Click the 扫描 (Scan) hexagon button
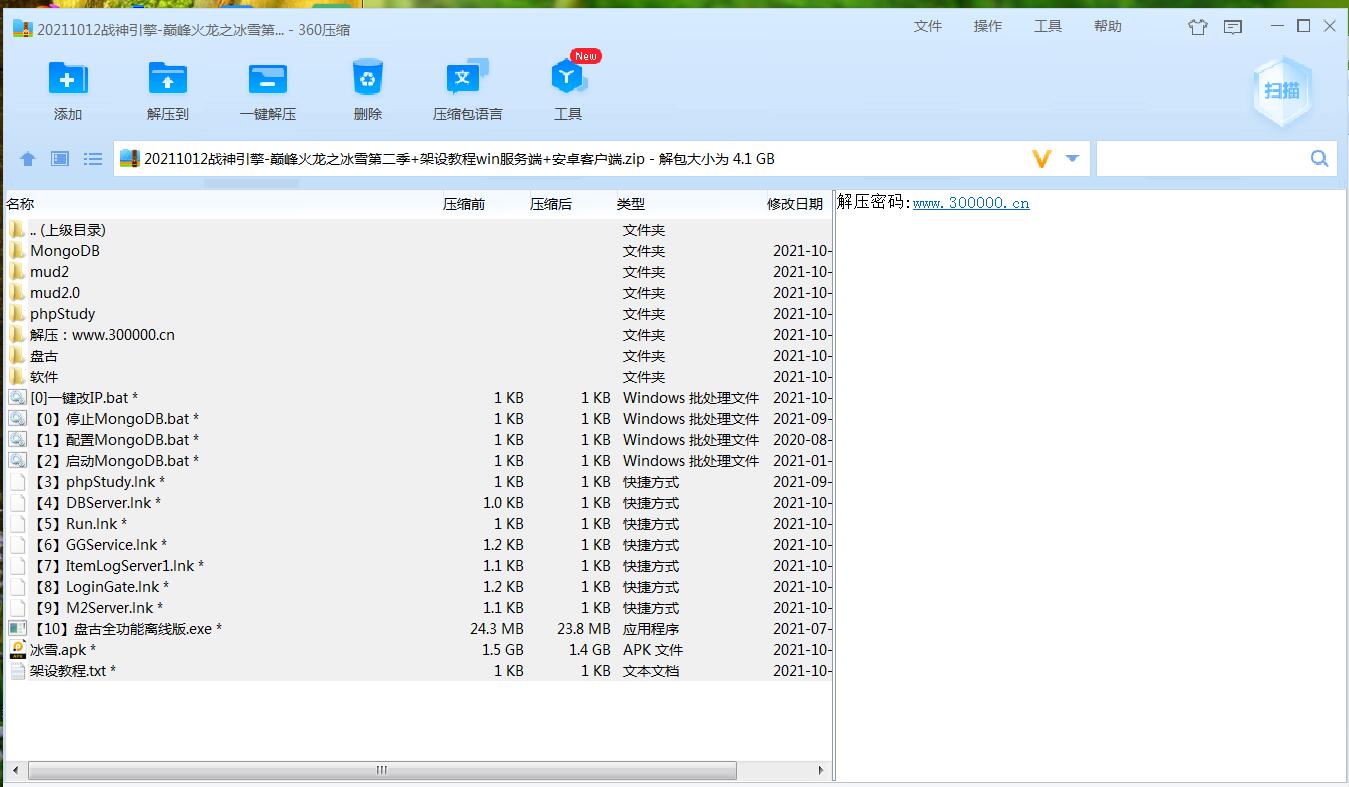1349x787 pixels. tap(1281, 91)
